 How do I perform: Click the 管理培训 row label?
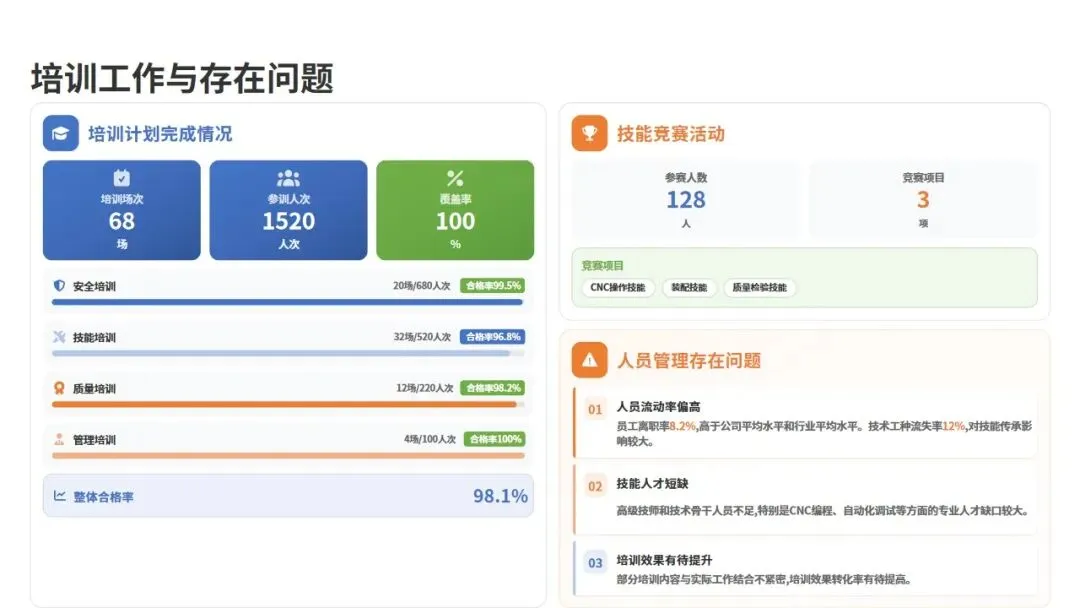[94, 439]
